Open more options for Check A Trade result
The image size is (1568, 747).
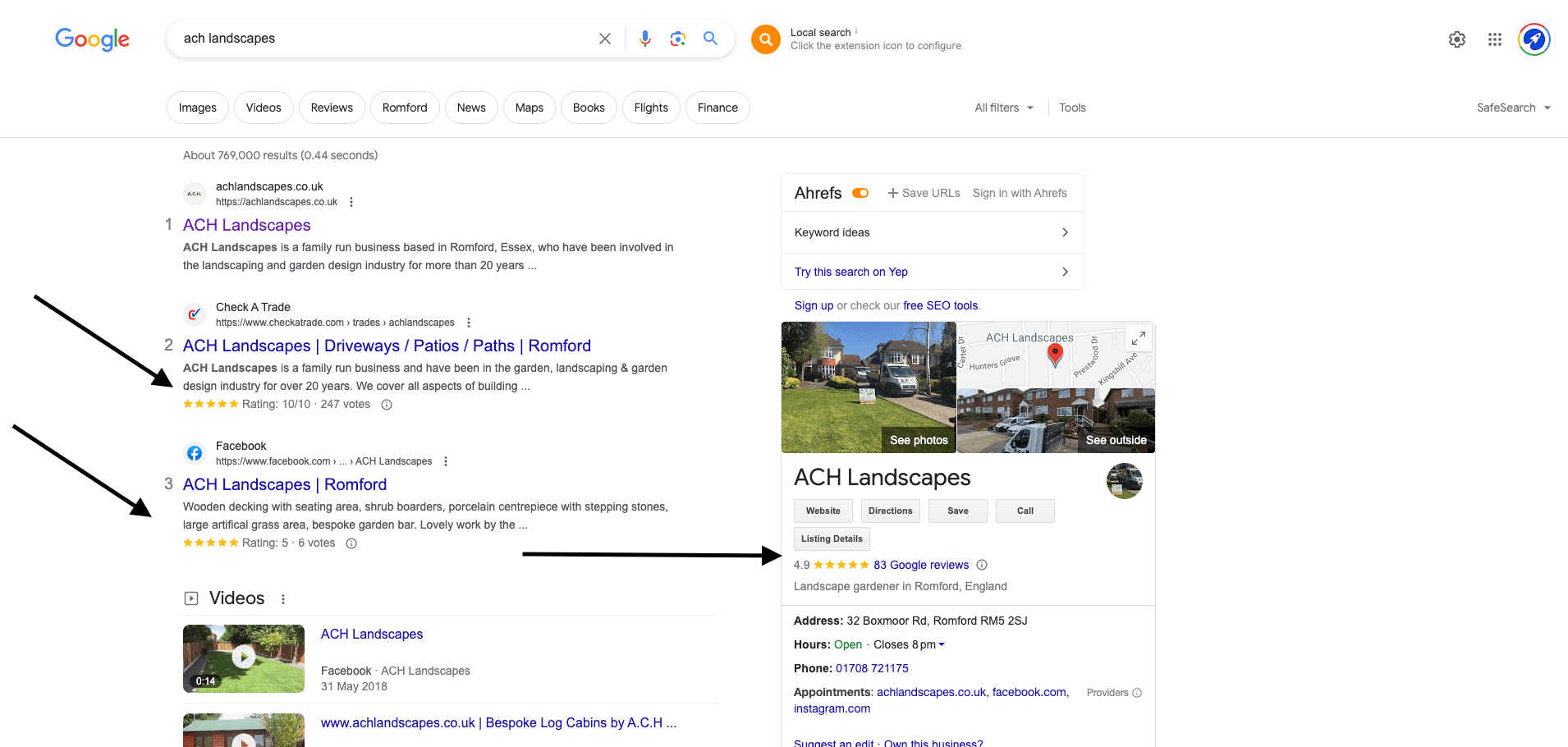(x=469, y=323)
